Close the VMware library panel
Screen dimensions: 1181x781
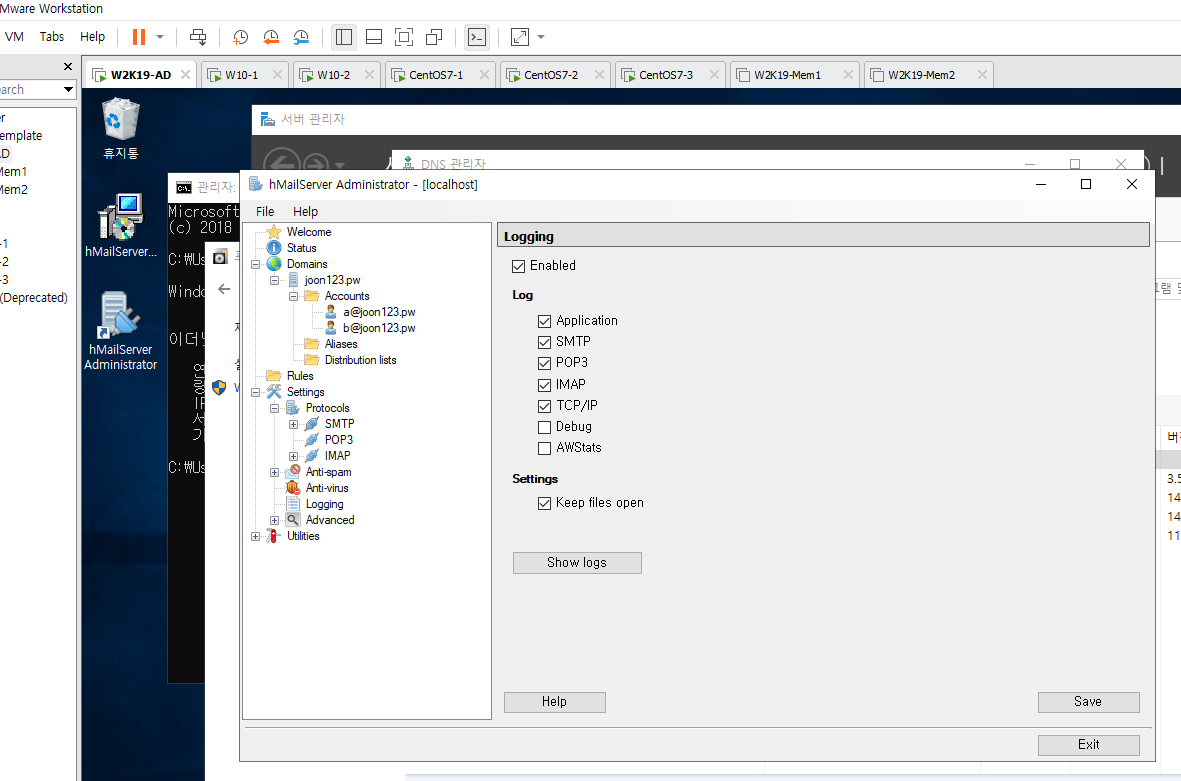click(x=68, y=67)
